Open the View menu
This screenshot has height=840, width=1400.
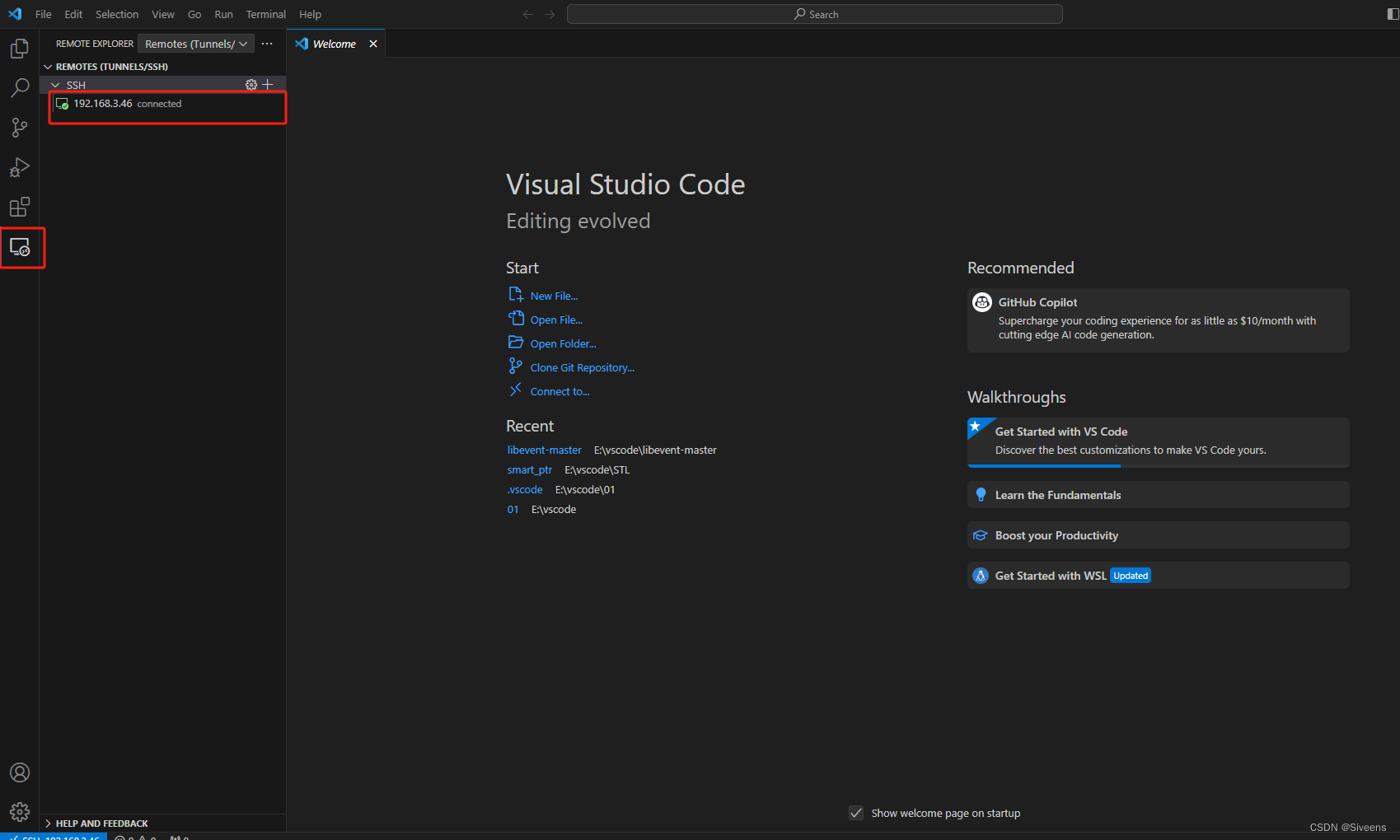(x=163, y=14)
